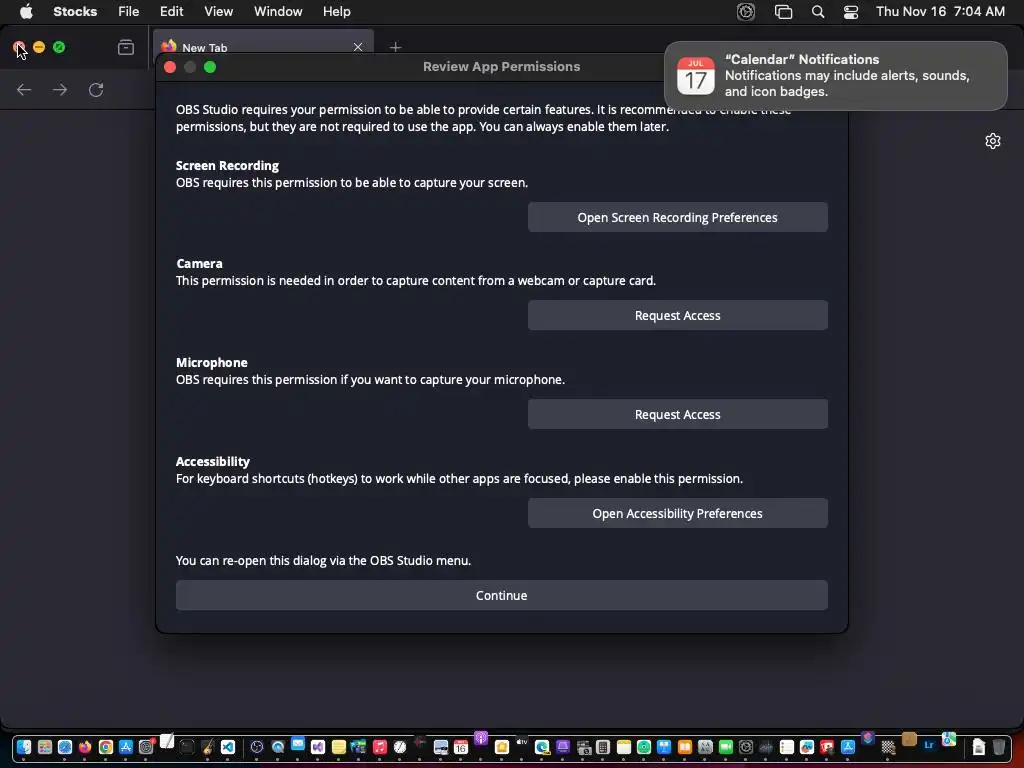Open Maps from the Dock
The image size is (1024, 768).
(949, 739)
